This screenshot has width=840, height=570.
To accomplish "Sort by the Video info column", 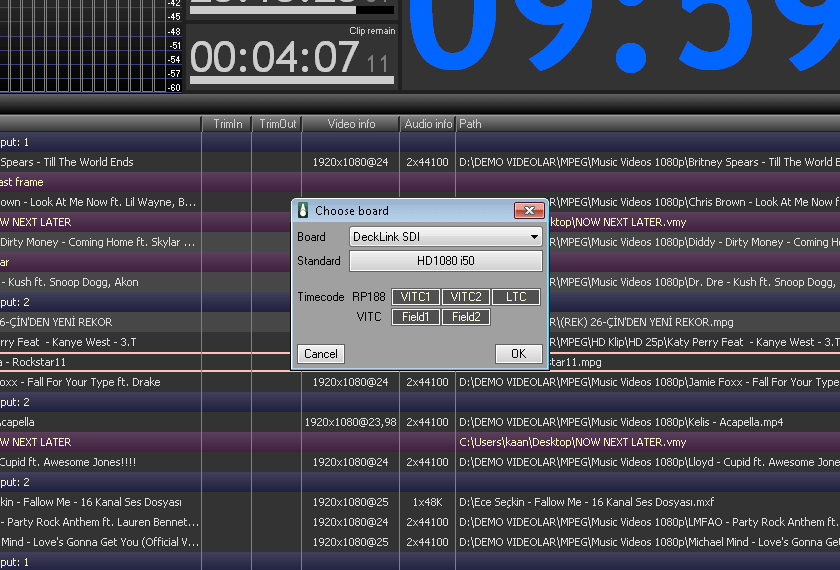I will click(351, 124).
